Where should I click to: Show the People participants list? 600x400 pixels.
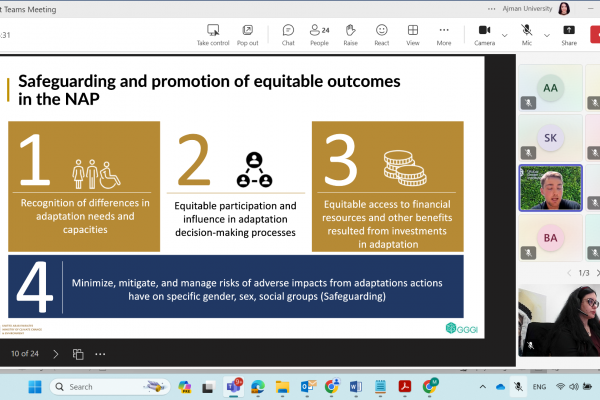click(319, 35)
